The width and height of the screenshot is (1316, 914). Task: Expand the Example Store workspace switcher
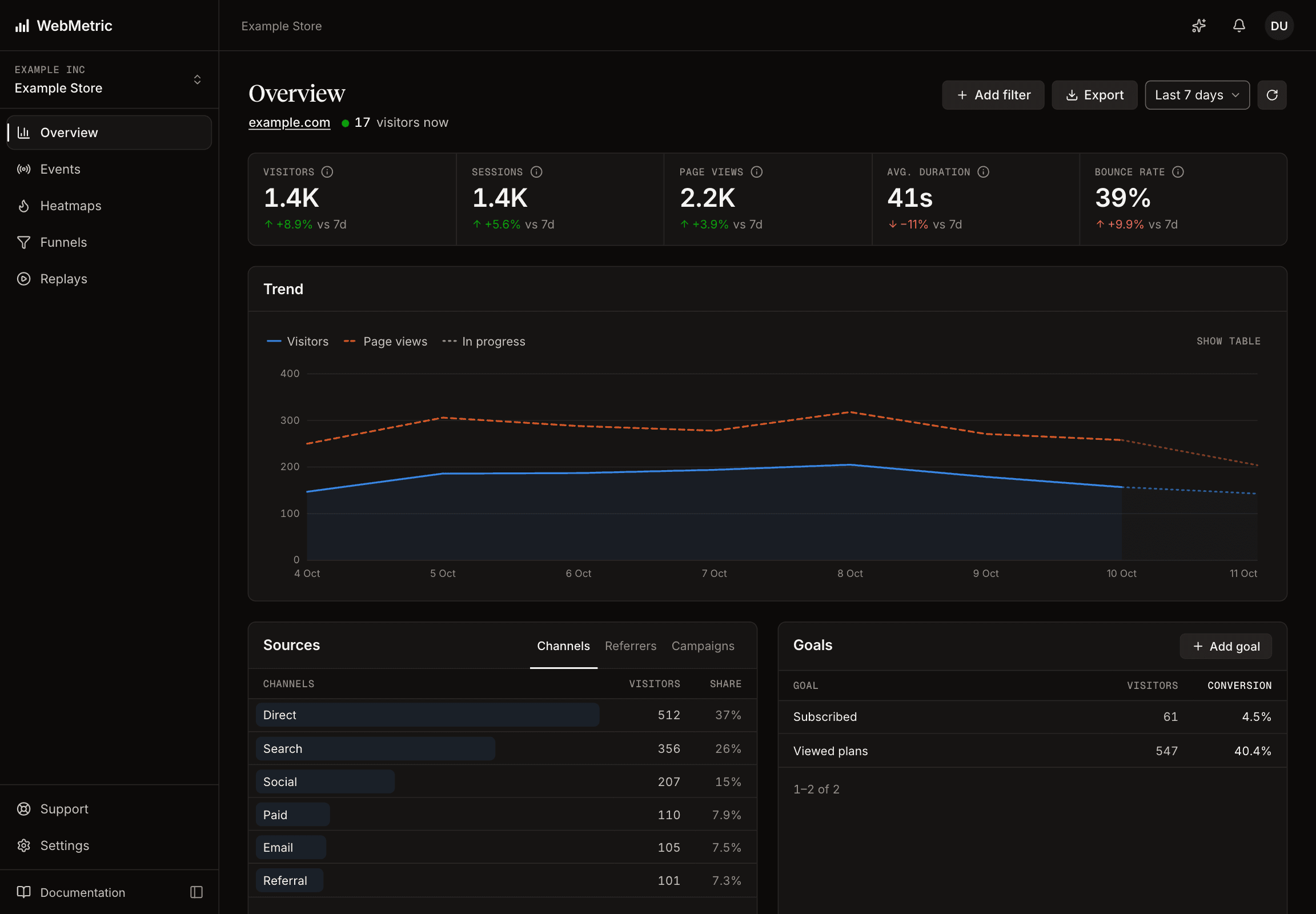pos(109,79)
